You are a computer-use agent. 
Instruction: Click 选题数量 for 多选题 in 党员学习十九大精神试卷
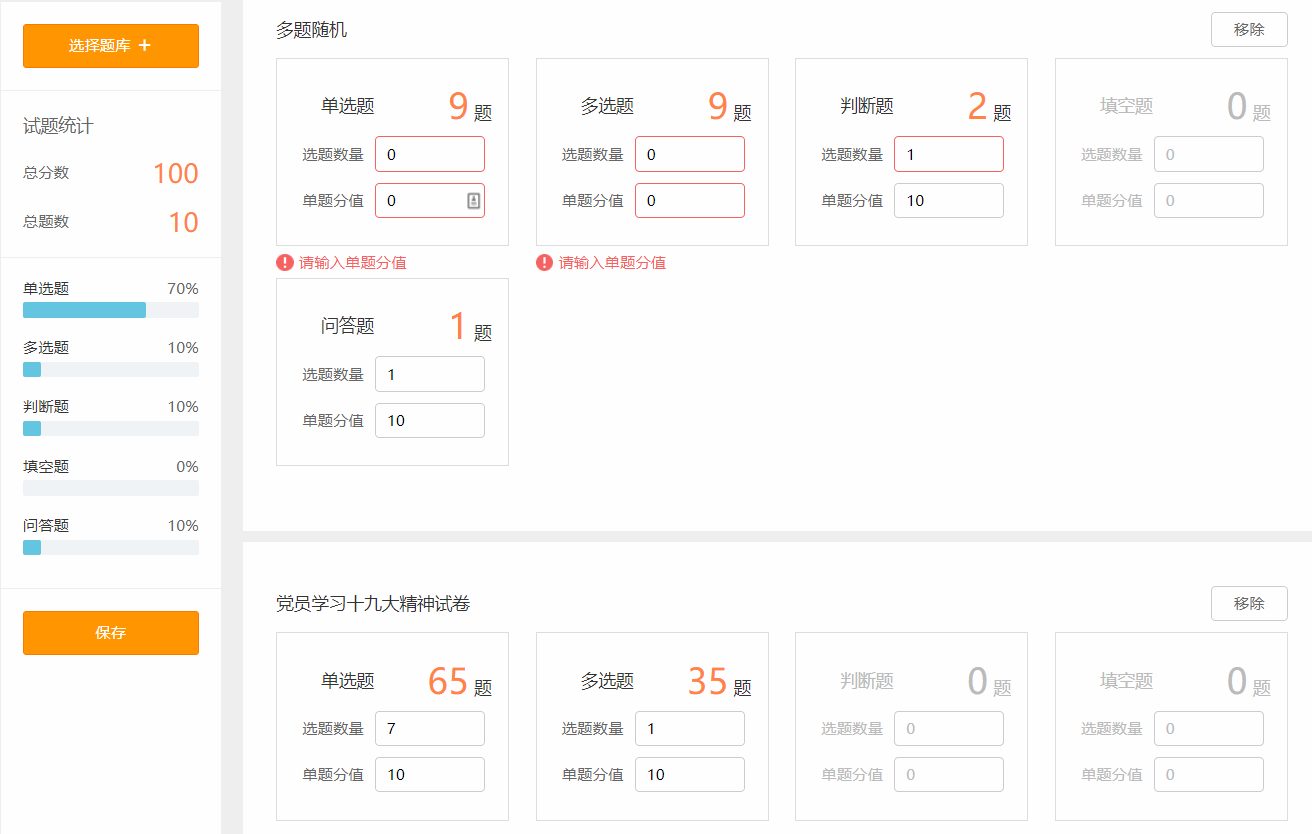[689, 729]
